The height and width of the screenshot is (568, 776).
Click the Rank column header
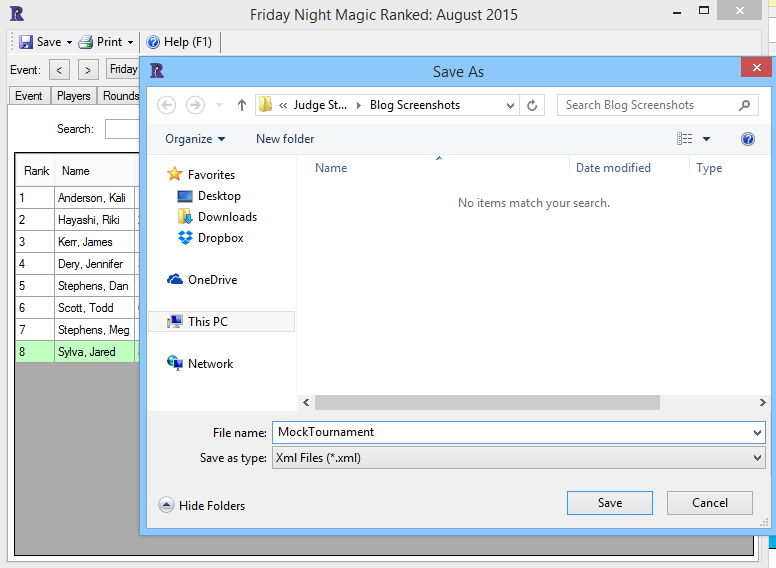click(36, 171)
